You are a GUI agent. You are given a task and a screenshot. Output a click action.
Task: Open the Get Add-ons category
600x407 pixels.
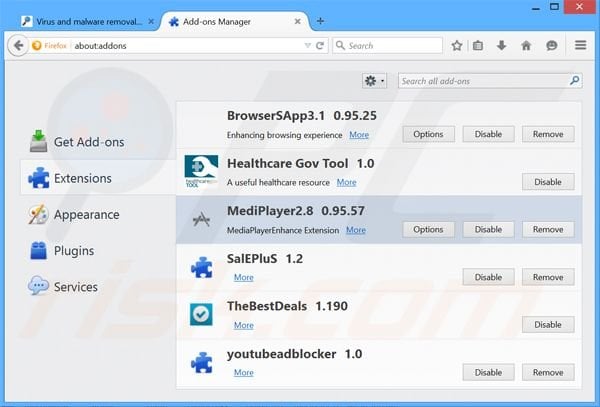98,142
